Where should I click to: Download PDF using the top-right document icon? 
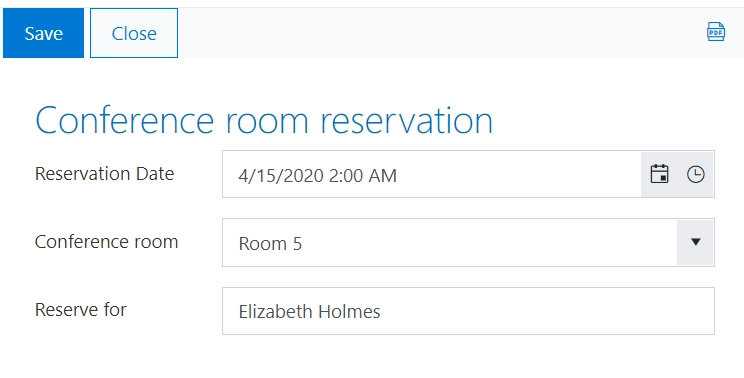[716, 32]
